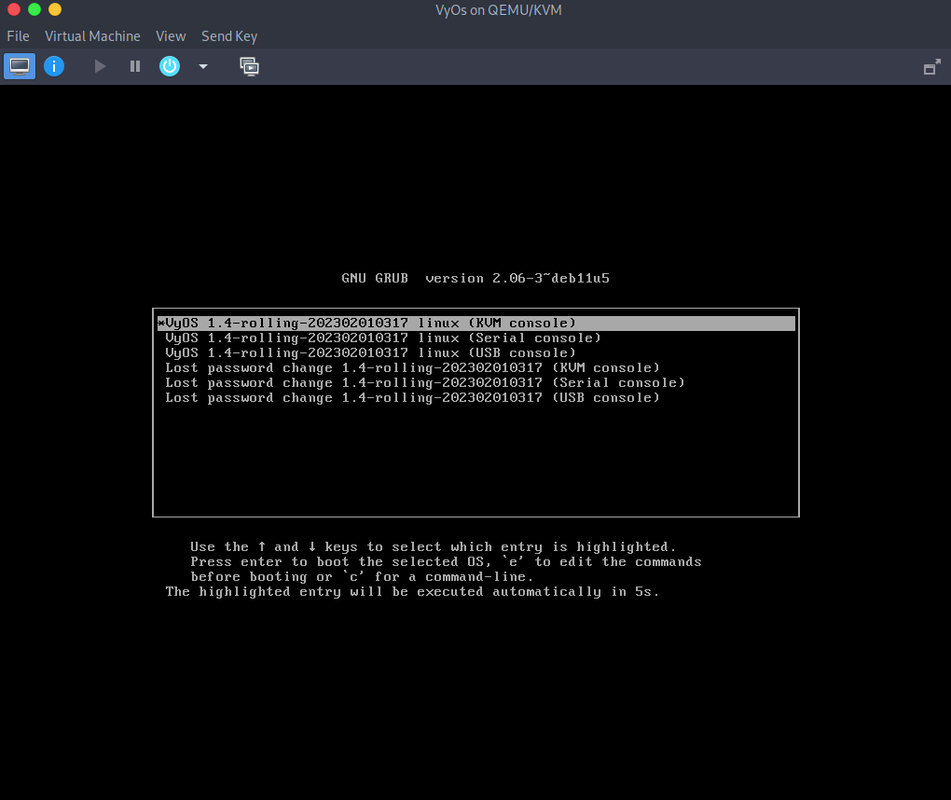
Task: Click the auto-boot countdown message line
Action: click(412, 592)
